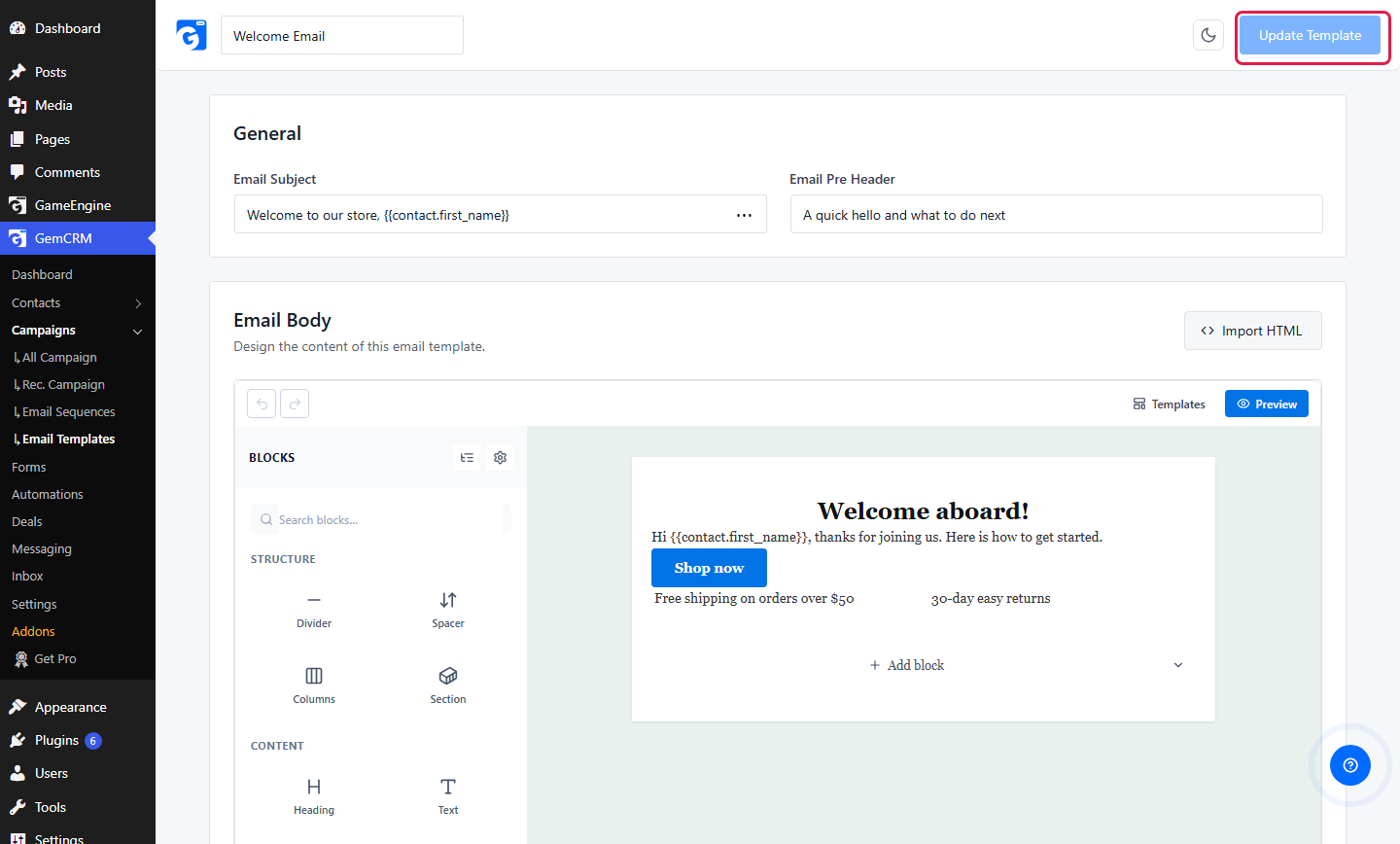Image resolution: width=1400 pixels, height=844 pixels.
Task: Click the Get Pro link
Action: coord(55,658)
